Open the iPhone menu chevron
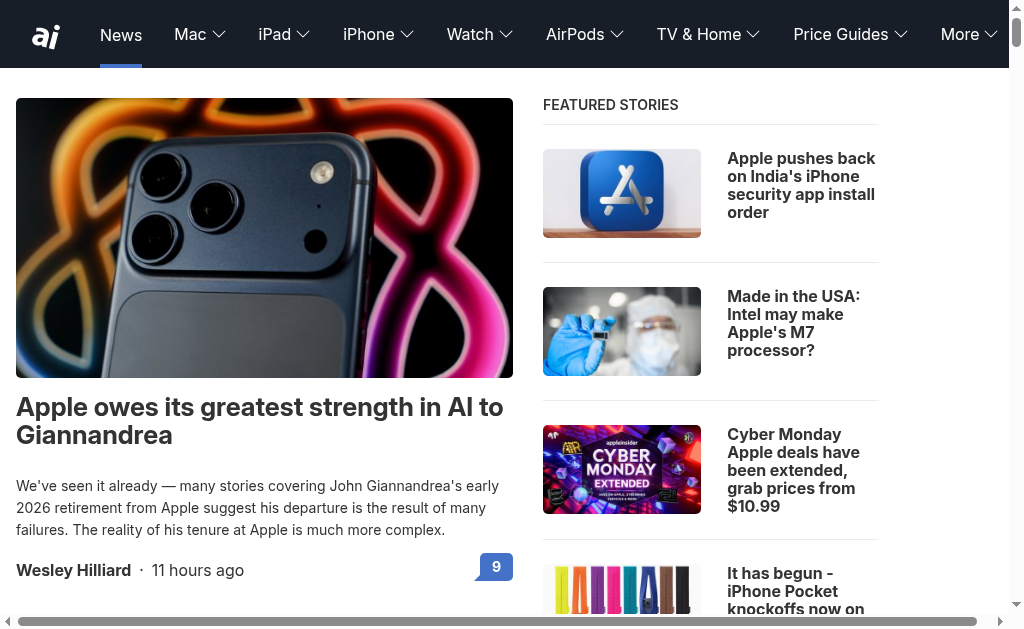Screen dimensions: 1024x629 [x=407, y=34]
